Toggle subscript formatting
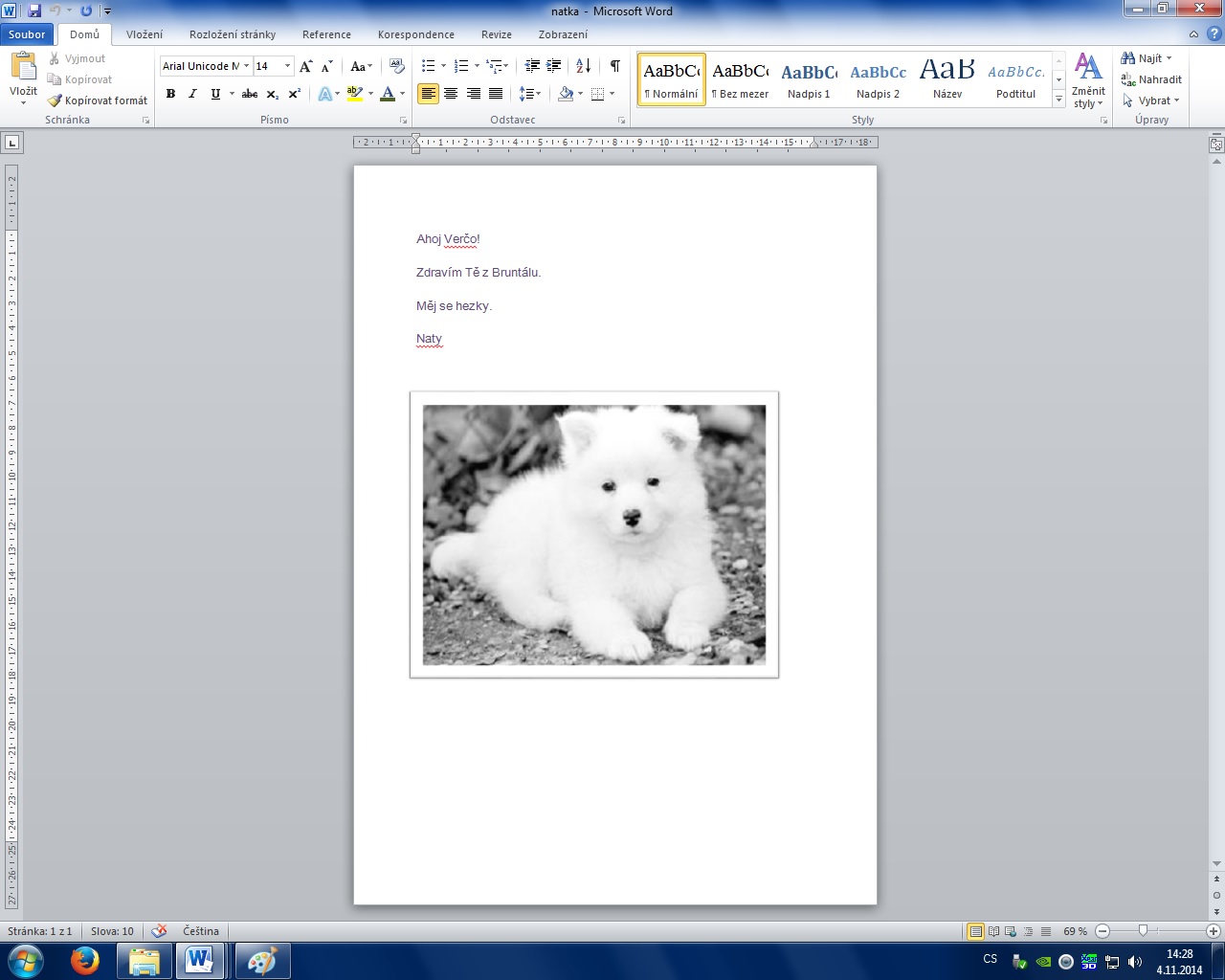Screen dimensions: 1225x980 pyautogui.click(x=273, y=94)
